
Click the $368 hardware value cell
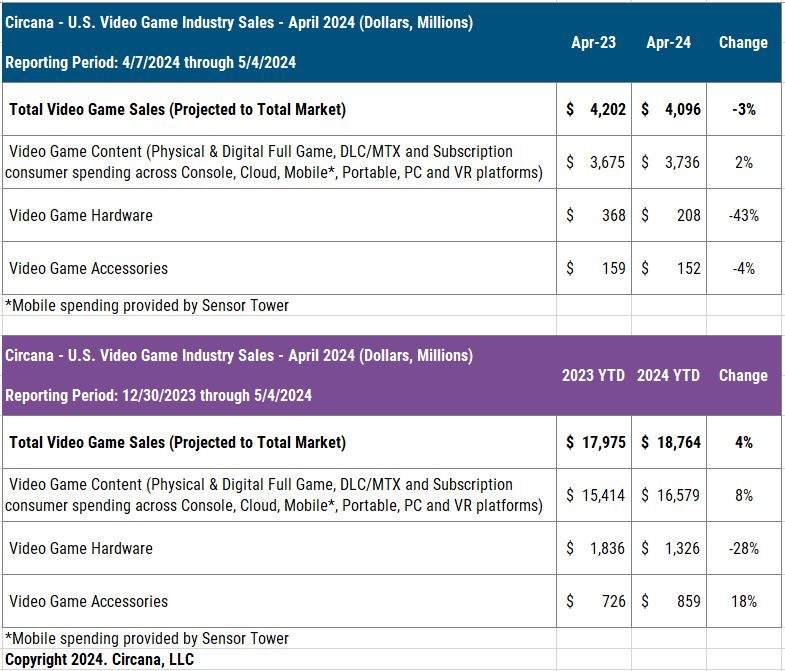[594, 215]
